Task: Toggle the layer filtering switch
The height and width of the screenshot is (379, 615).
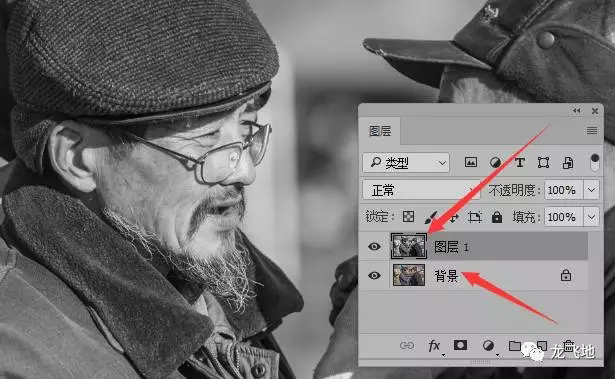Action: pos(595,162)
